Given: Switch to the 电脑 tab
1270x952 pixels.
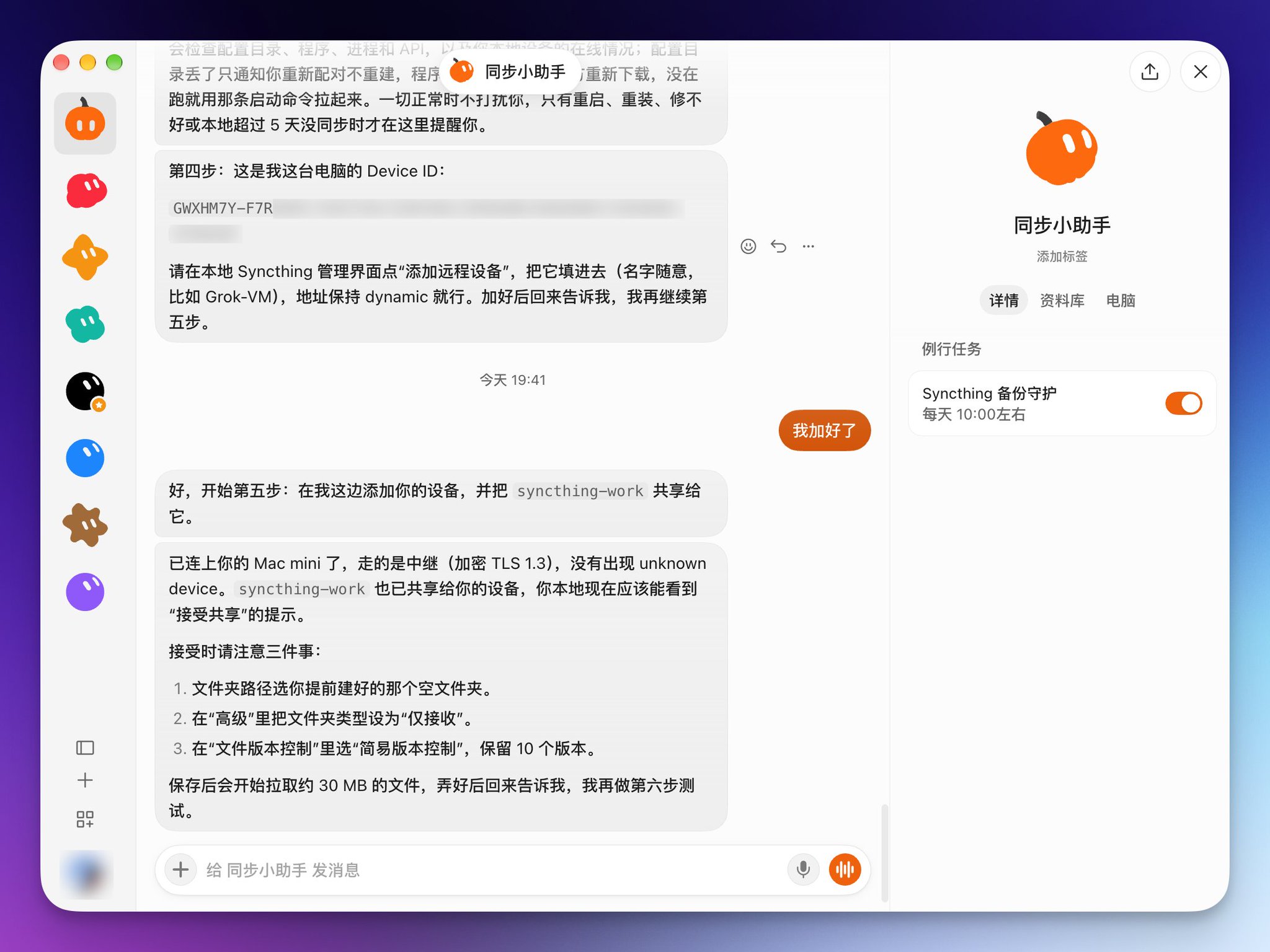Looking at the screenshot, I should (x=1121, y=301).
